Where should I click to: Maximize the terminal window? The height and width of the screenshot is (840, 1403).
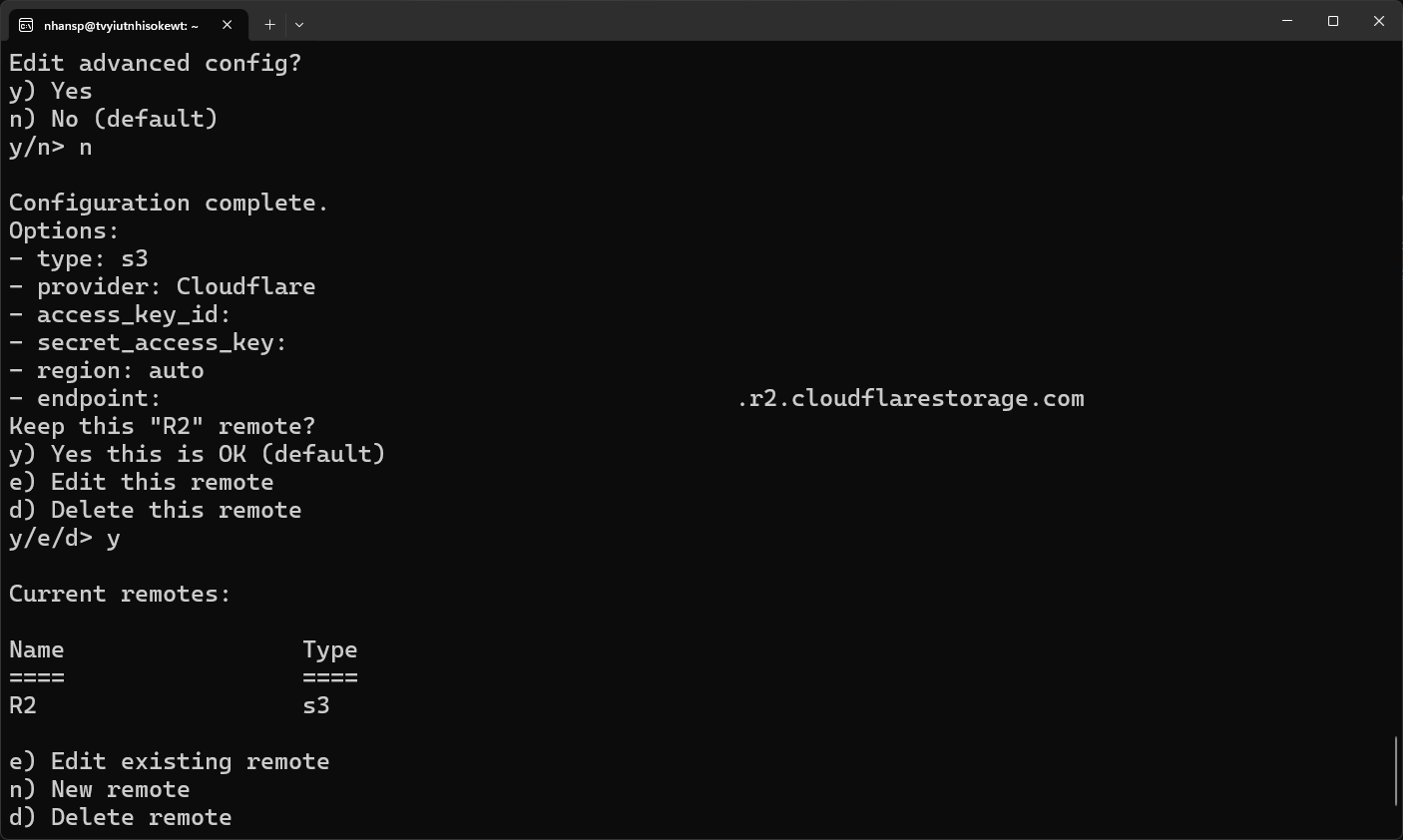click(x=1333, y=21)
